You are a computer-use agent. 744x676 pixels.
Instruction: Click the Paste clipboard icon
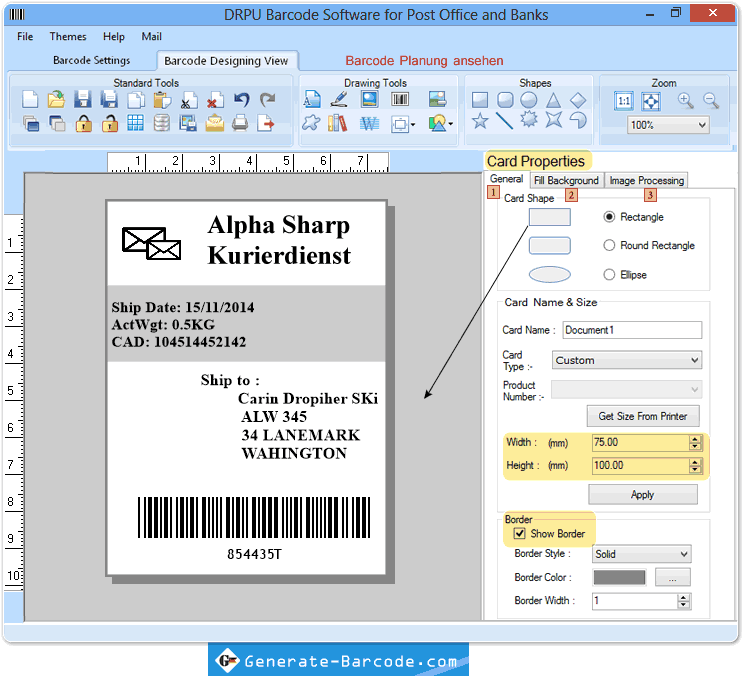162,100
